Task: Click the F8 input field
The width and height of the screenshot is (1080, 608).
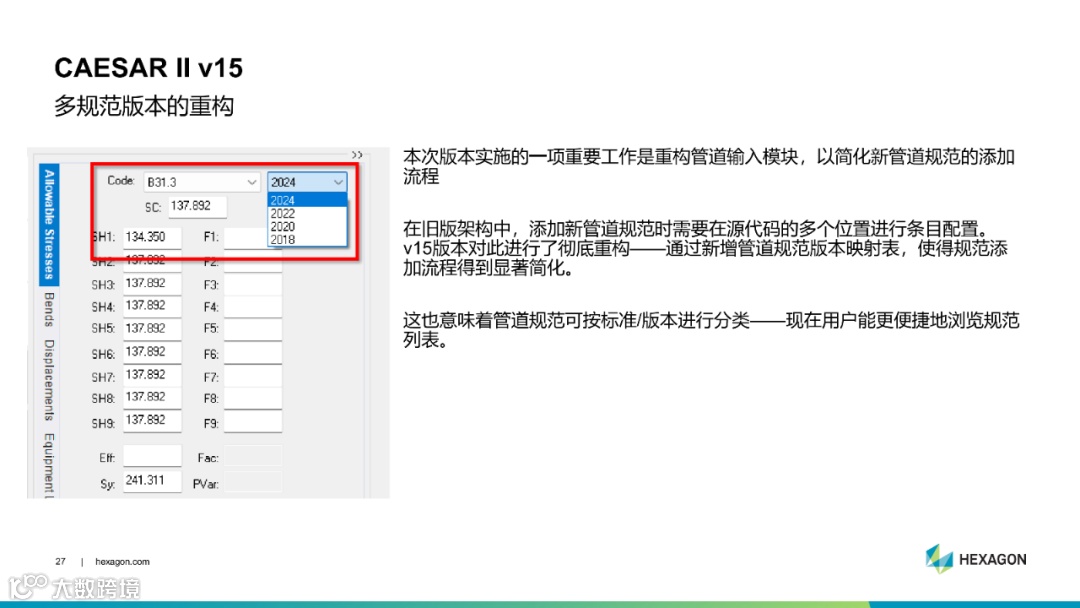Action: click(x=253, y=397)
